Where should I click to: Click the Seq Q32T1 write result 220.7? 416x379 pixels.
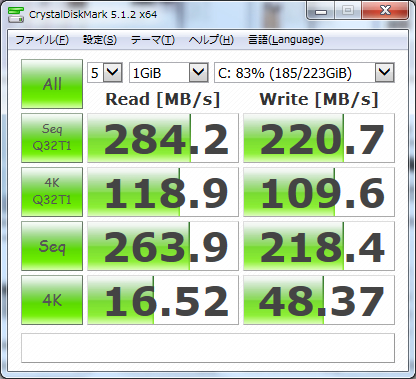(319, 138)
